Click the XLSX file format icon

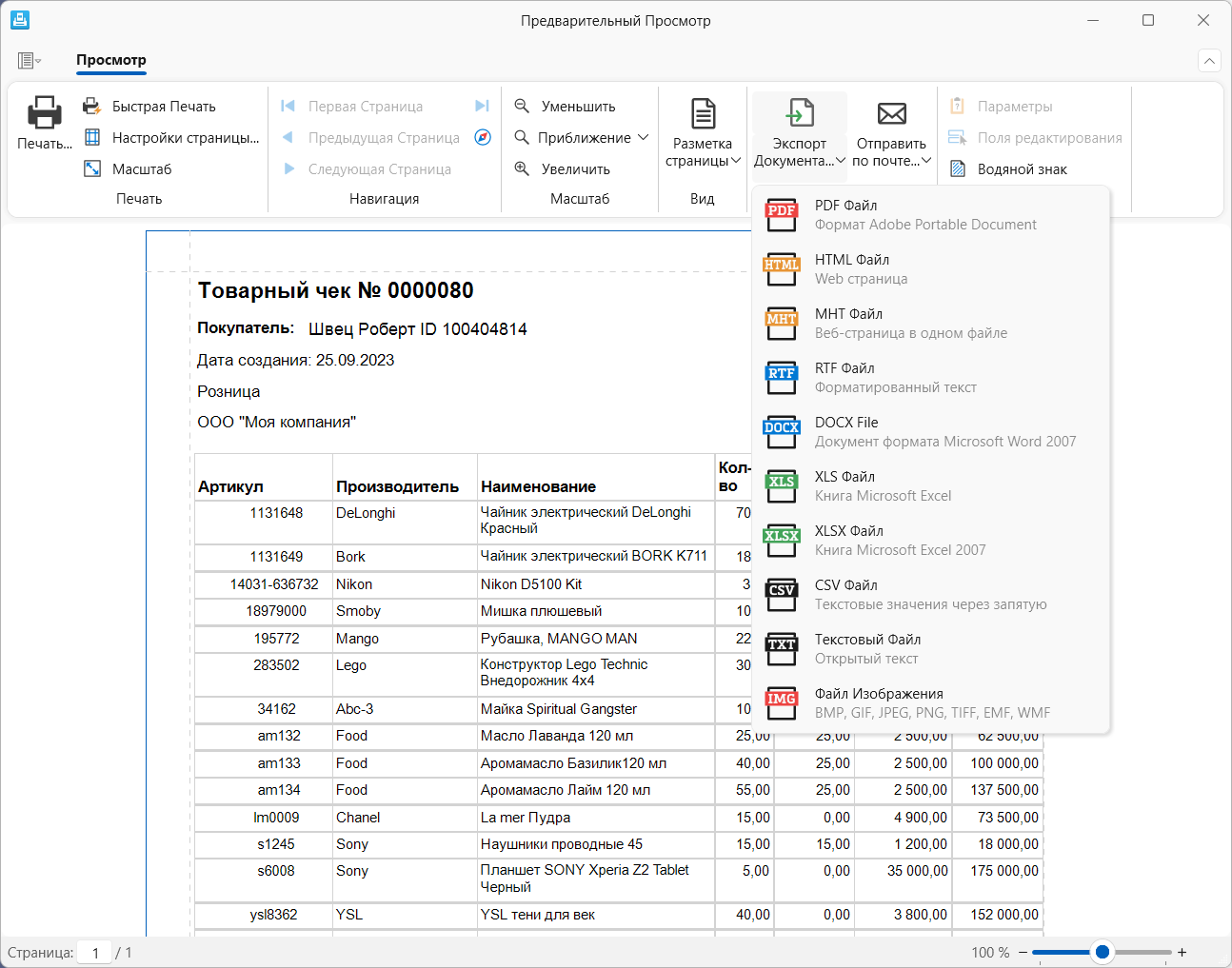point(782,541)
